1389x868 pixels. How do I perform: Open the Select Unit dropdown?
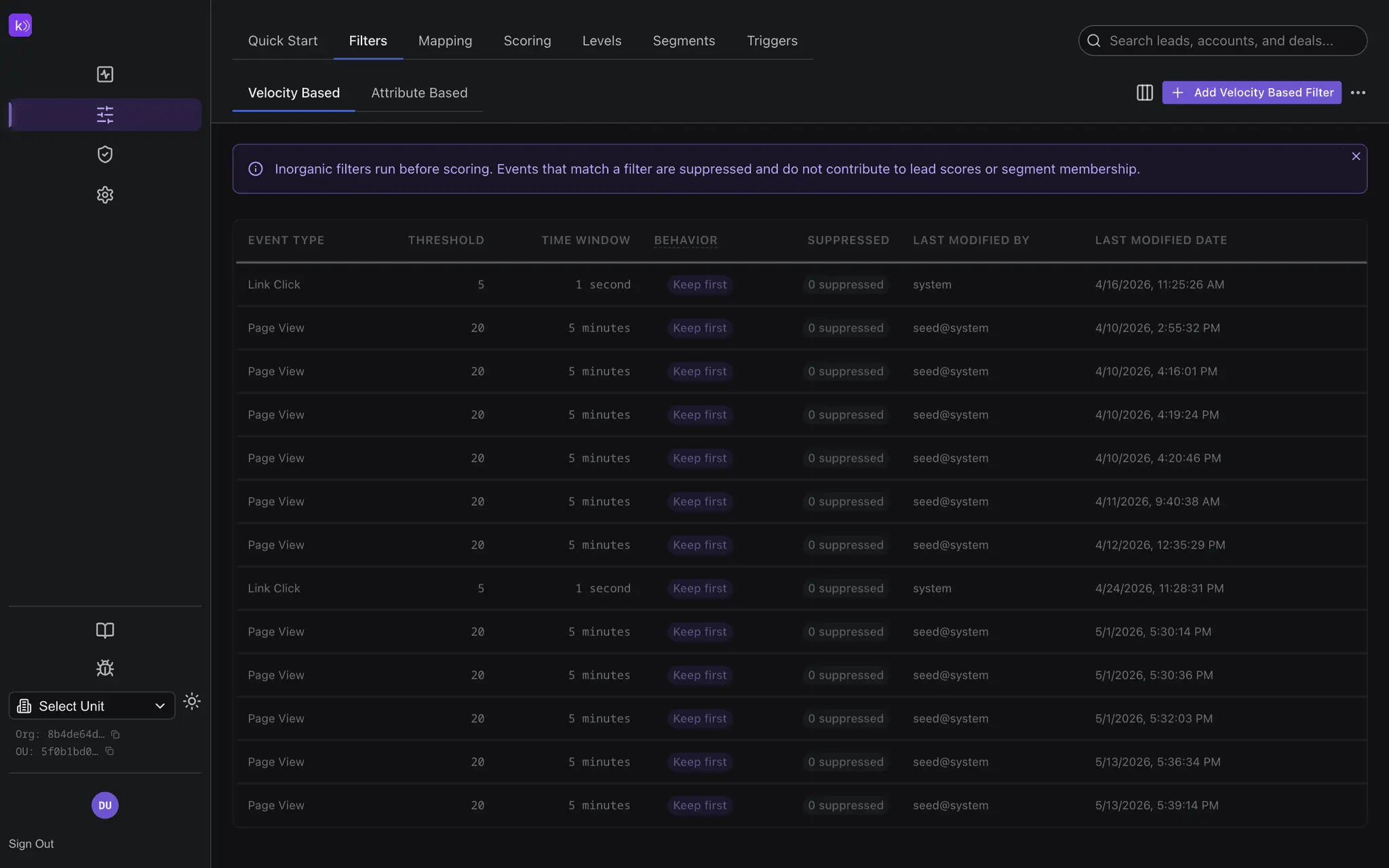coord(92,706)
